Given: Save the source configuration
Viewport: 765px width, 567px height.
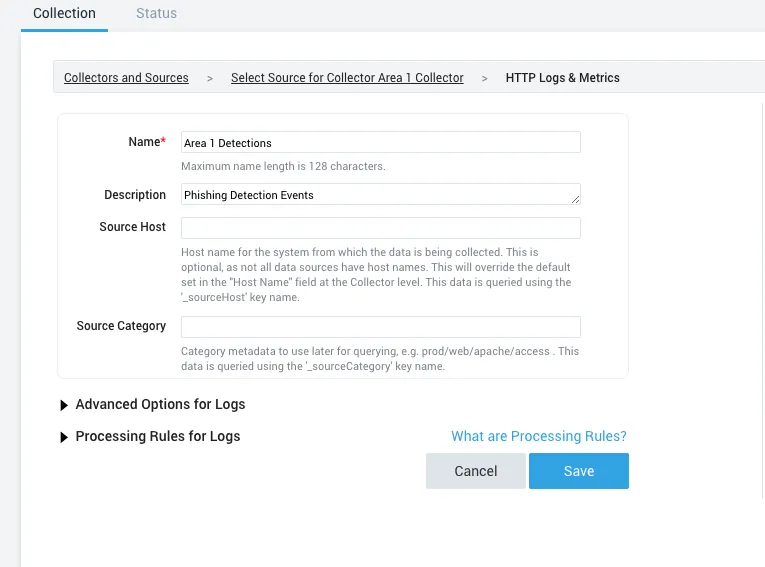Looking at the screenshot, I should pos(578,471).
